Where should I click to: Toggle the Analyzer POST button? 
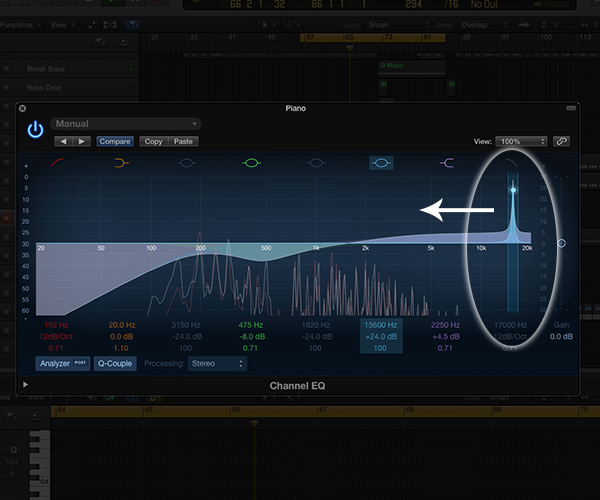click(x=63, y=363)
